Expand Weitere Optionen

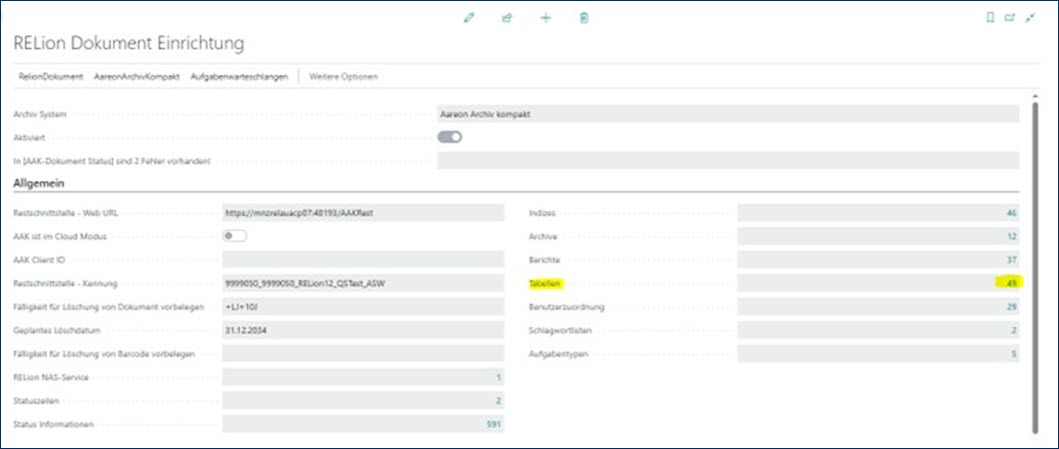(x=343, y=77)
